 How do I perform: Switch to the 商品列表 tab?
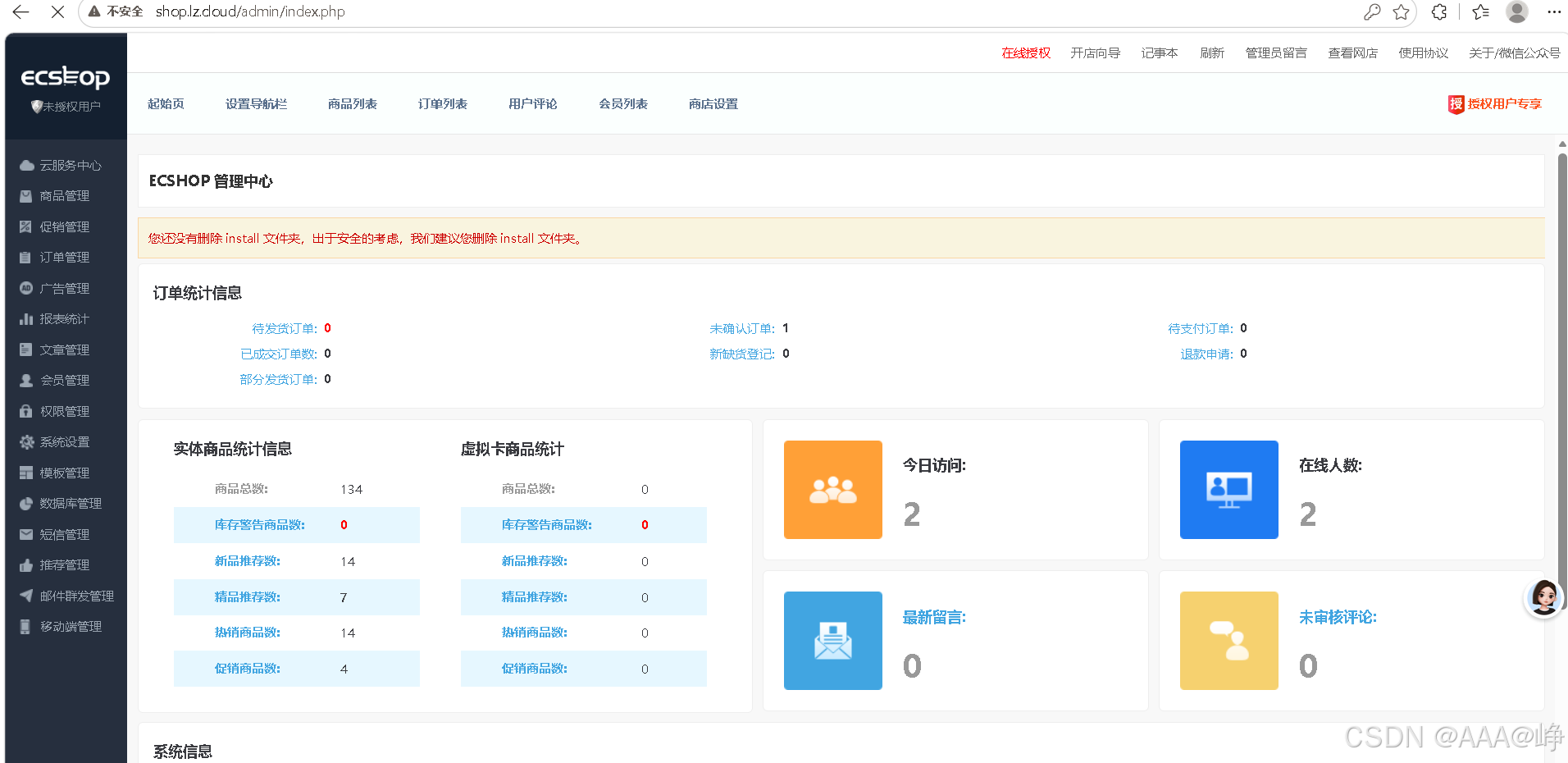[353, 104]
